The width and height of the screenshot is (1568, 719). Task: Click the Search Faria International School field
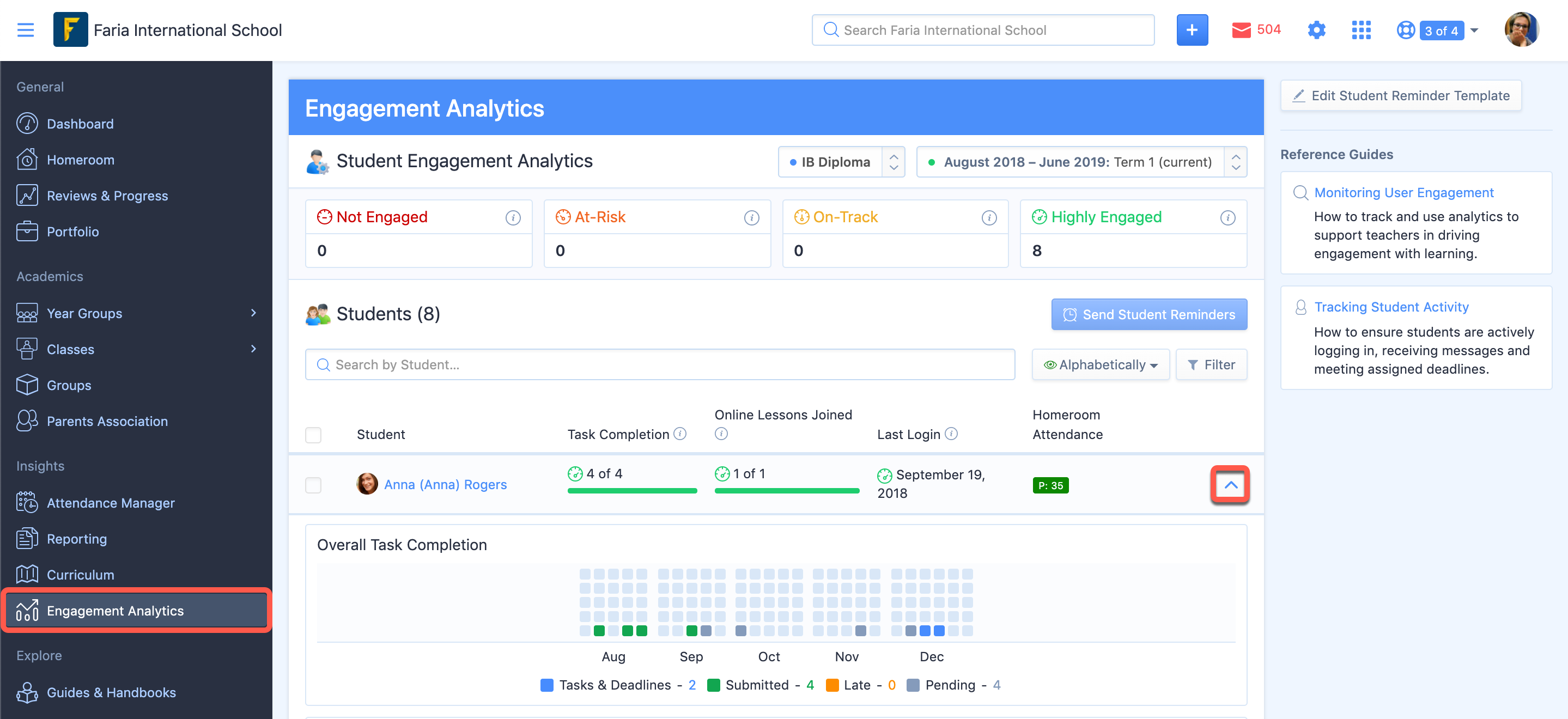982,30
